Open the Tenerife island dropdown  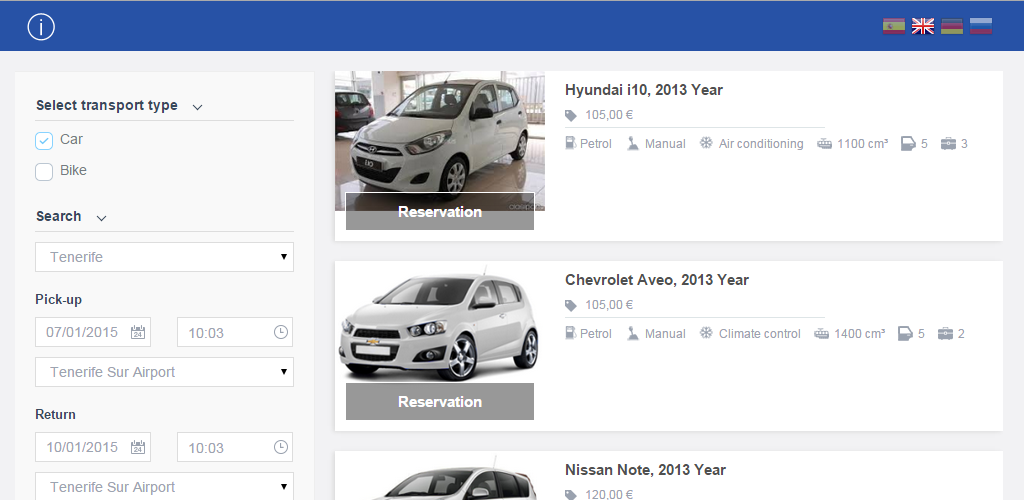(x=165, y=257)
